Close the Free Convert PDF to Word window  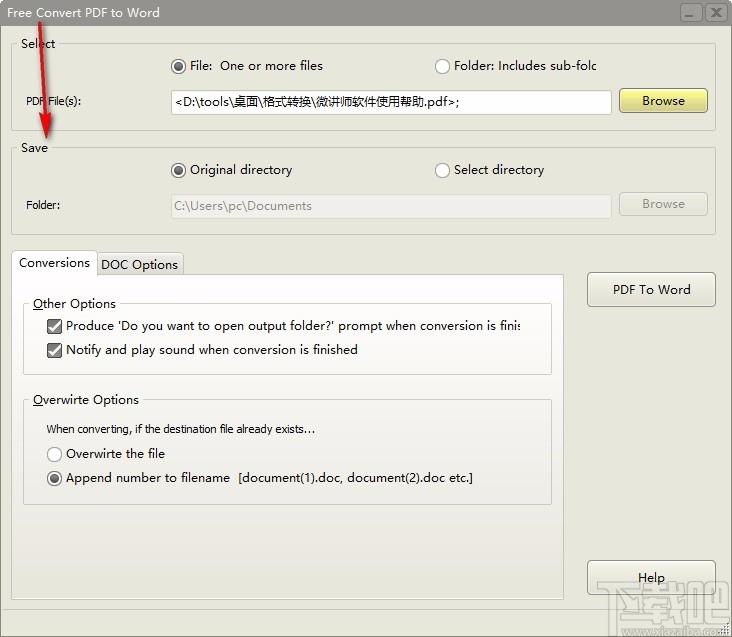point(716,13)
